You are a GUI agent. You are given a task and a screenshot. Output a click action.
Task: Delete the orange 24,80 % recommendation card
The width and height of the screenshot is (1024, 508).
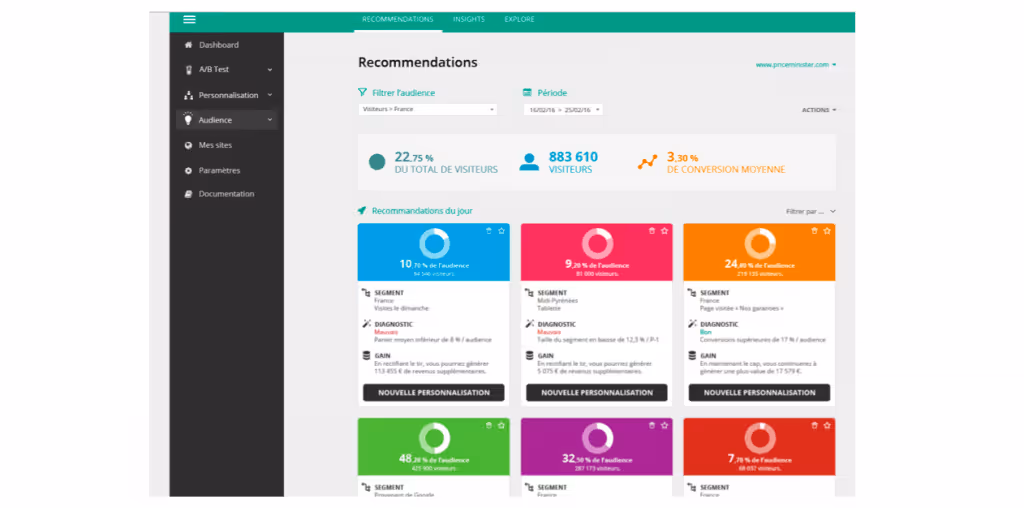[814, 230]
